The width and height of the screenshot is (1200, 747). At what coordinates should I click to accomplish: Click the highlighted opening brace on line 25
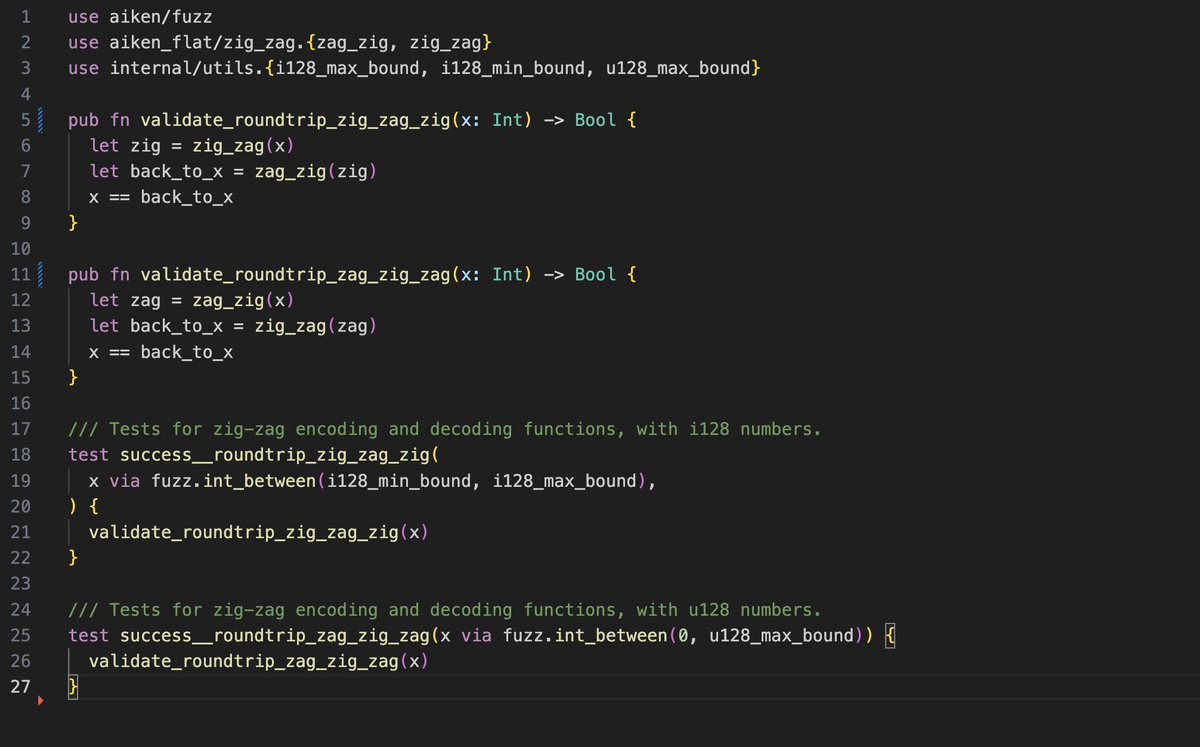(x=891, y=635)
